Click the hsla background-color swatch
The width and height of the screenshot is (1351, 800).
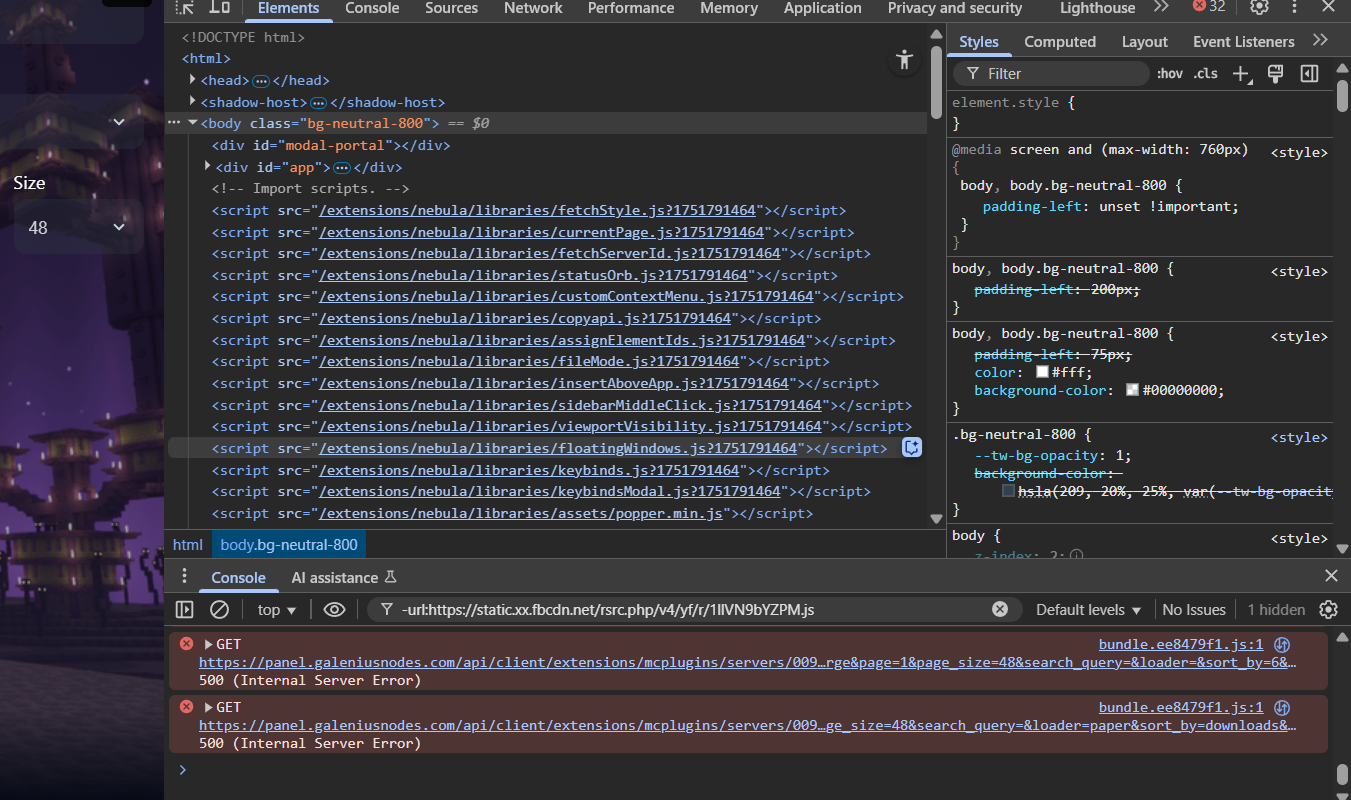coord(1009,491)
